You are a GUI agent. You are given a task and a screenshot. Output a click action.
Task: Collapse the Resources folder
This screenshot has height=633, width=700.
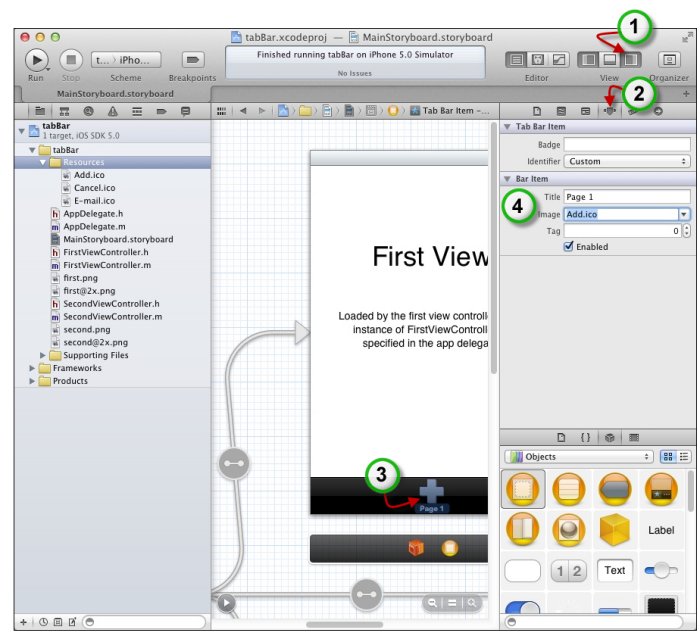point(44,162)
